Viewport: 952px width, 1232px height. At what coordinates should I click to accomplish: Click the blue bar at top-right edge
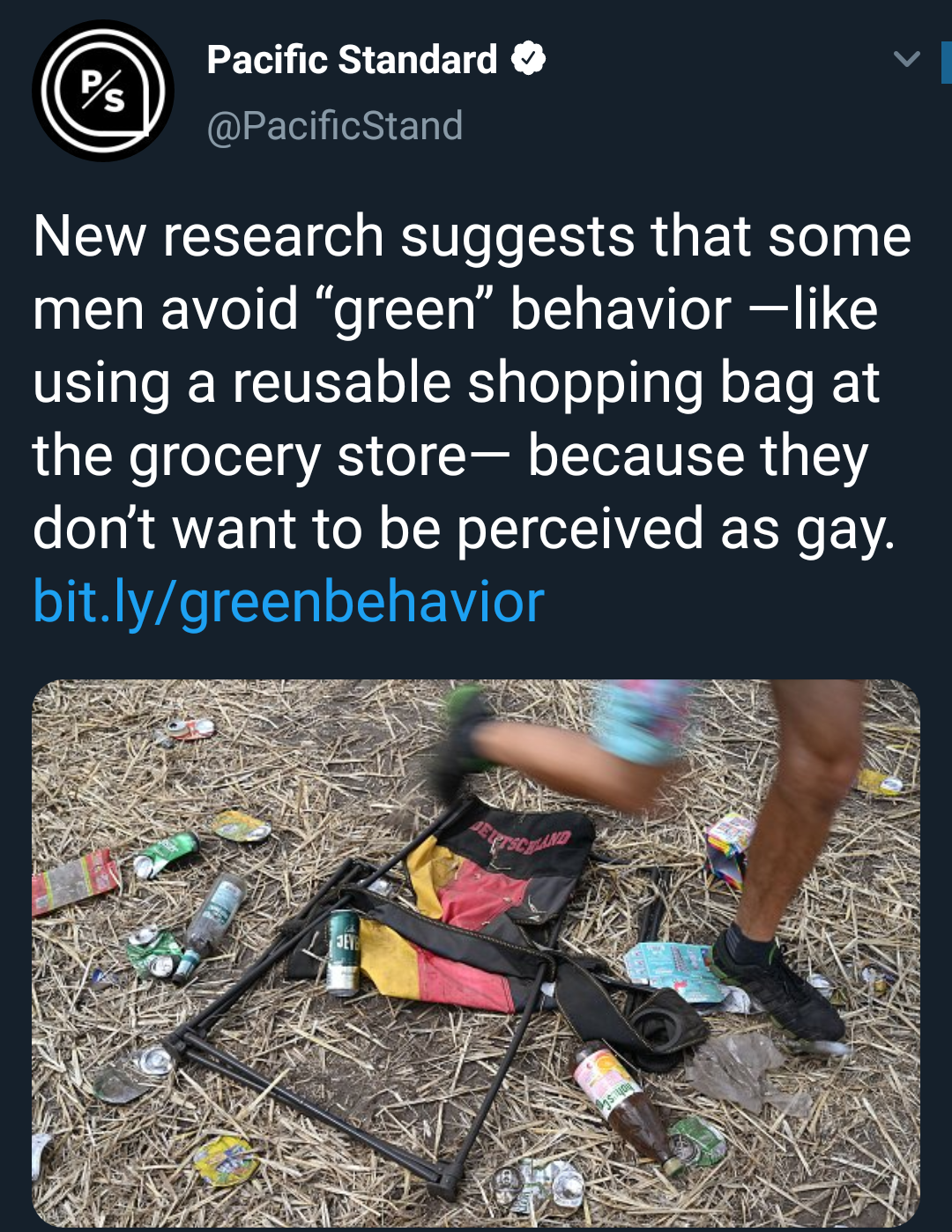tap(946, 62)
